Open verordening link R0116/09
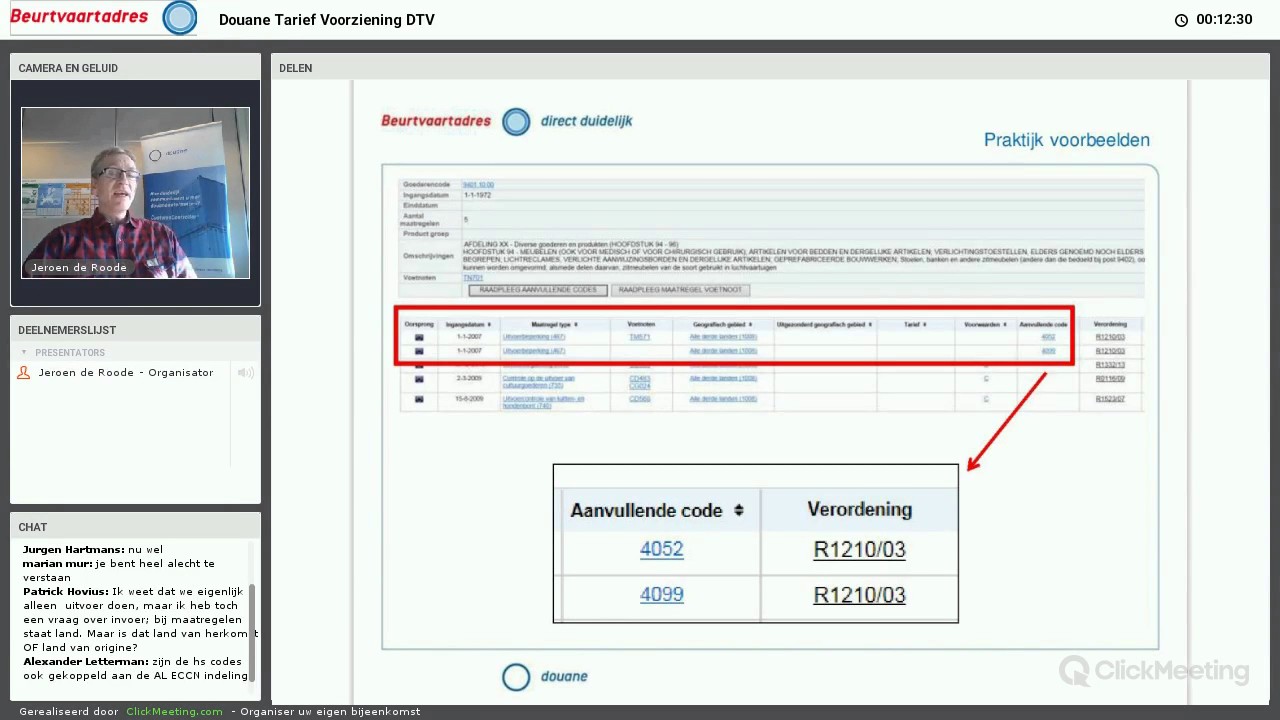The width and height of the screenshot is (1280, 720). click(x=1110, y=379)
